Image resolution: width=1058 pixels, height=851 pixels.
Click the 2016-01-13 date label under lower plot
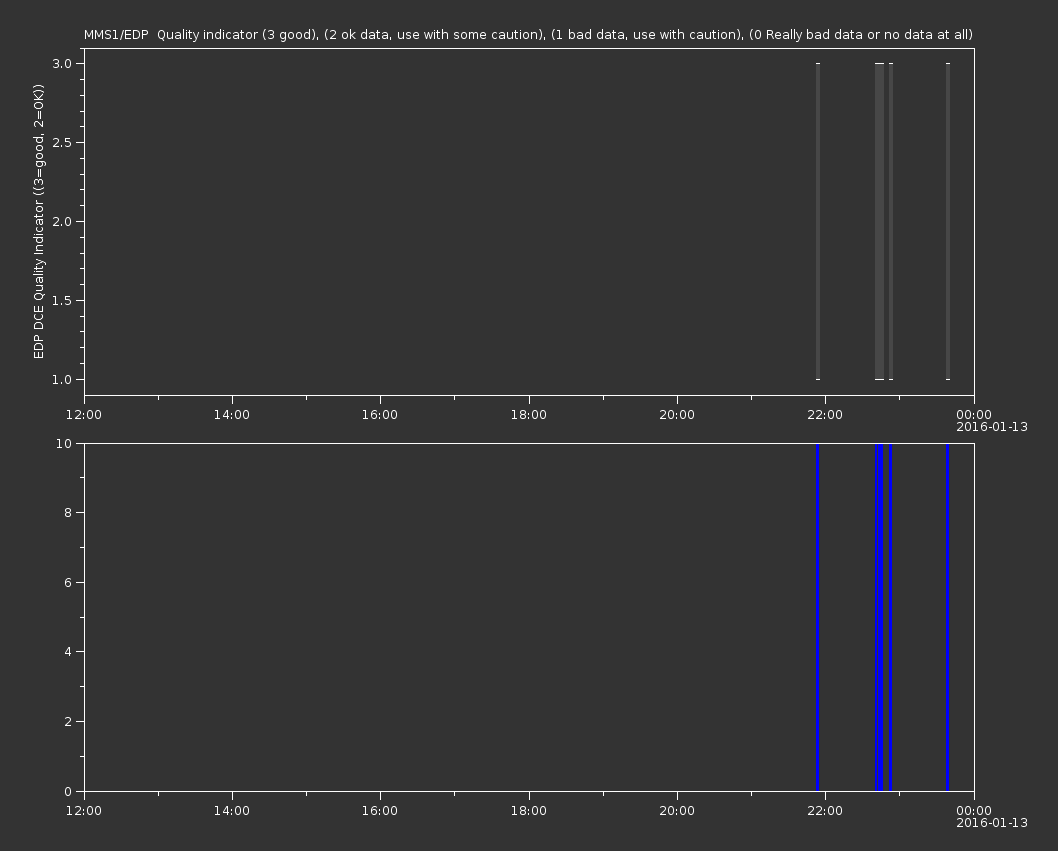click(x=992, y=823)
